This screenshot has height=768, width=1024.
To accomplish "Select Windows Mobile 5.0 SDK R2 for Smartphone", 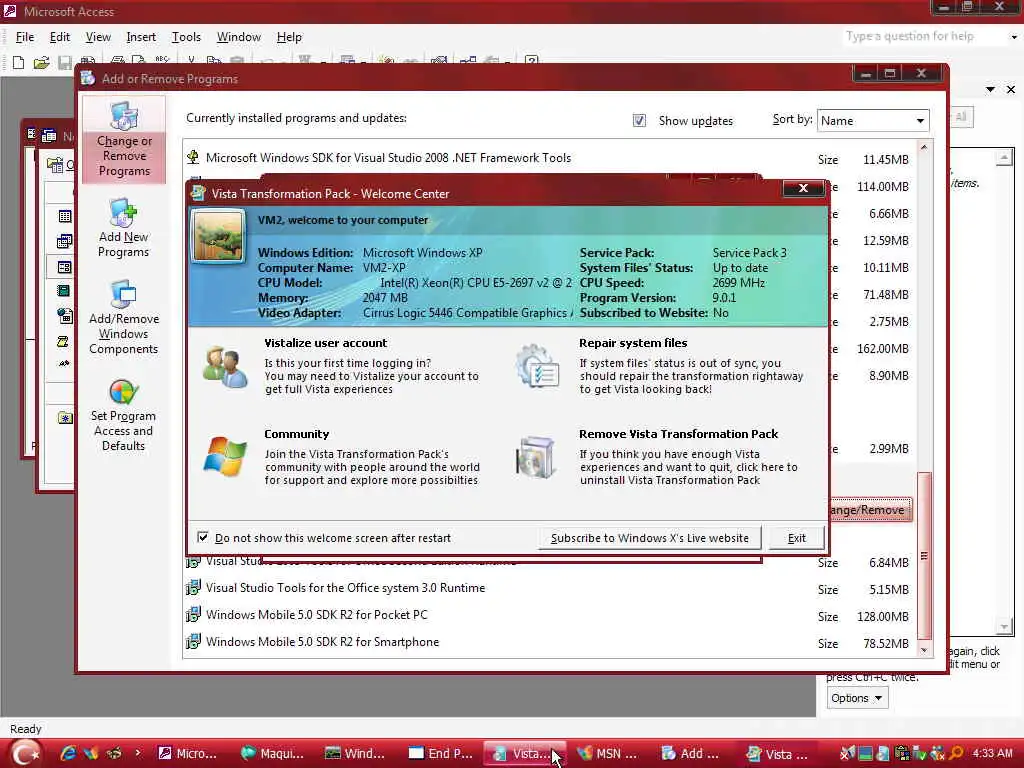I will pyautogui.click(x=323, y=642).
